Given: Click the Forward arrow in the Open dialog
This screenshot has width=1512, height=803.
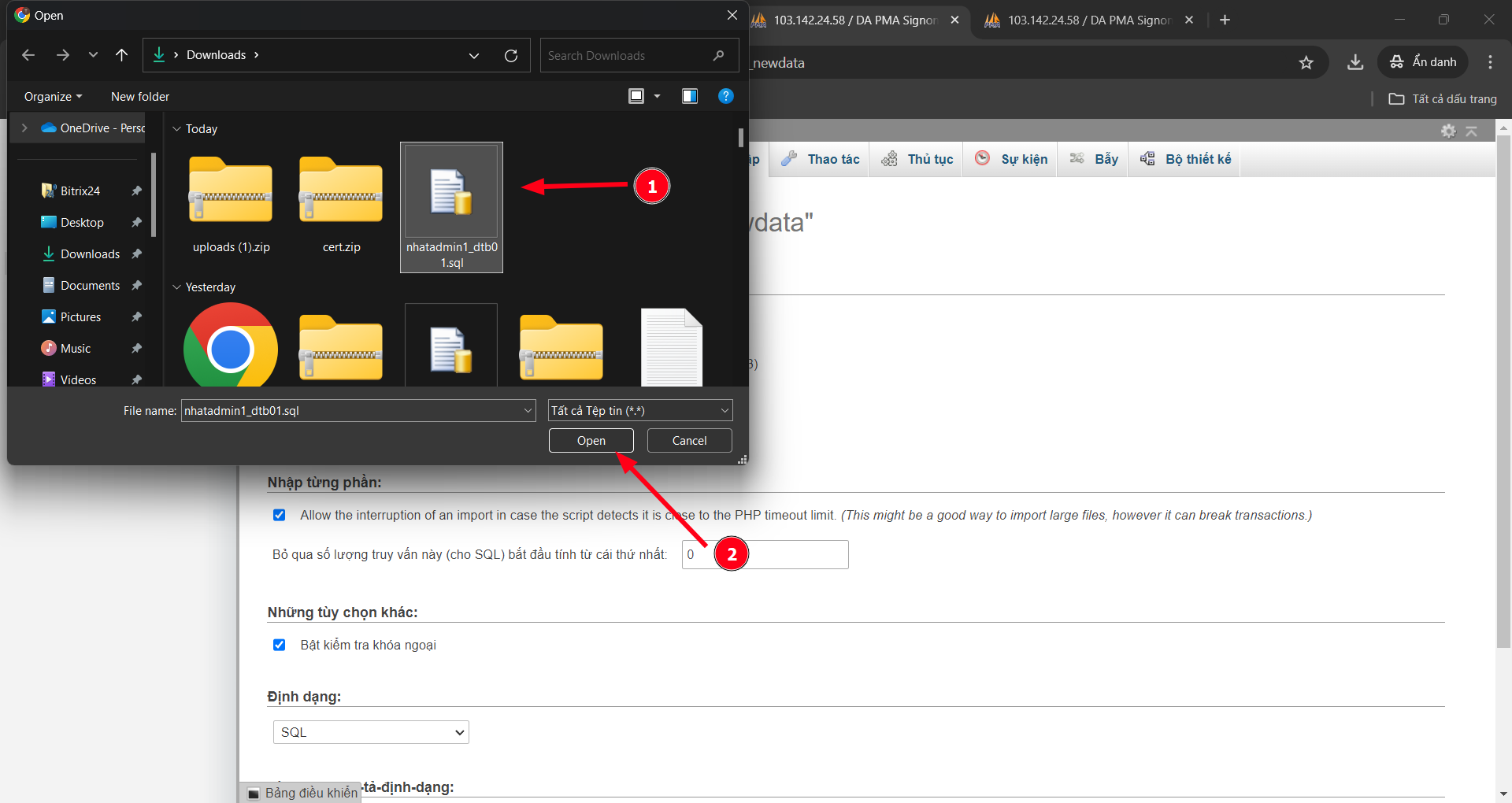Looking at the screenshot, I should (x=63, y=55).
